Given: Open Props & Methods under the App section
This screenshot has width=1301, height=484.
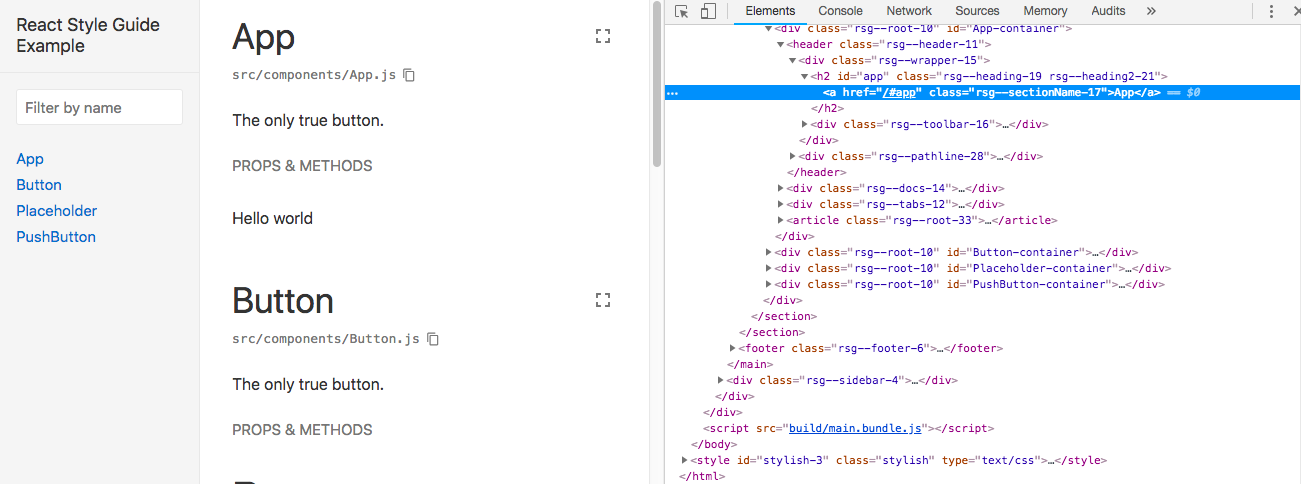Looking at the screenshot, I should (302, 166).
